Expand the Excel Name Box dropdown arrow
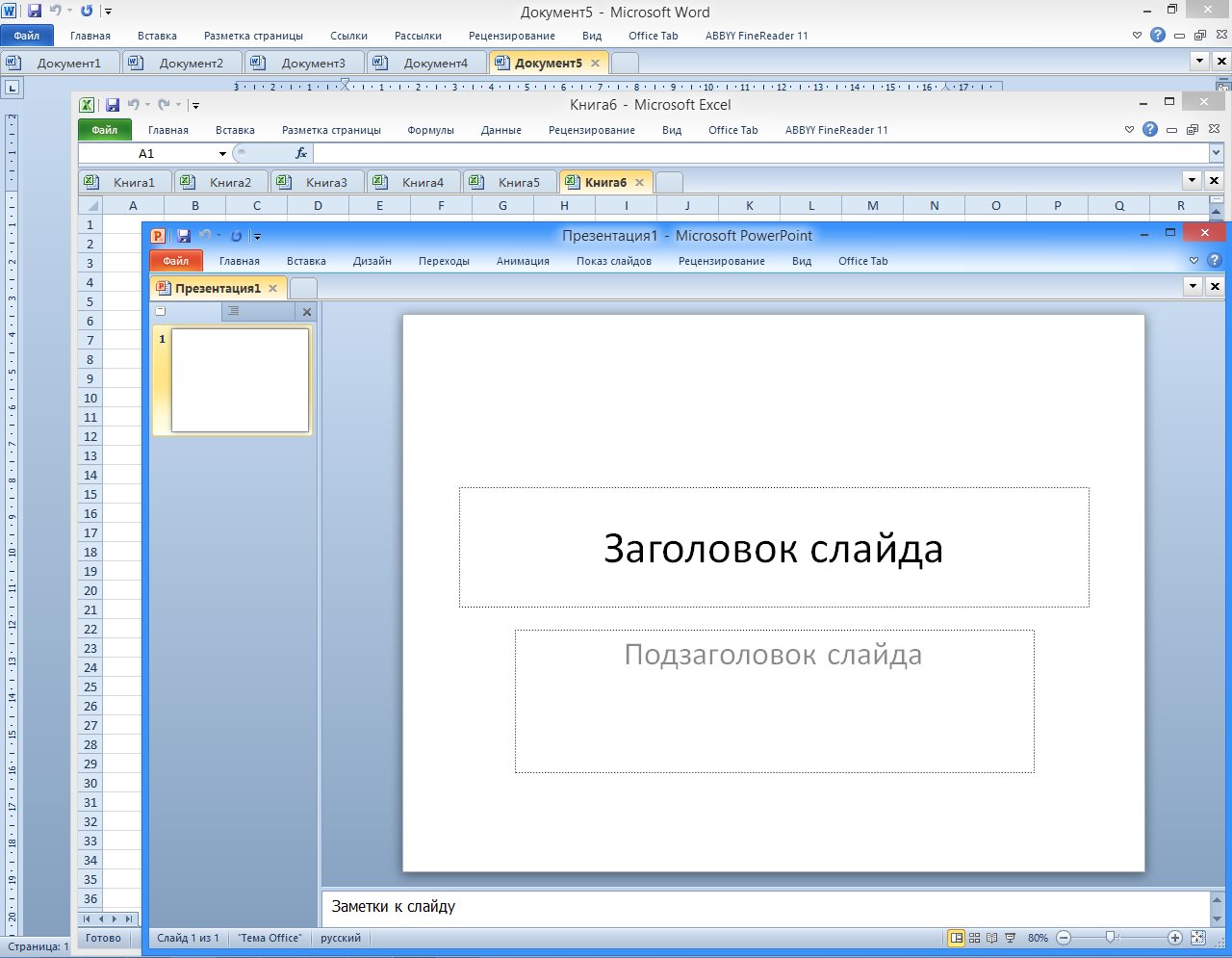 (x=222, y=154)
